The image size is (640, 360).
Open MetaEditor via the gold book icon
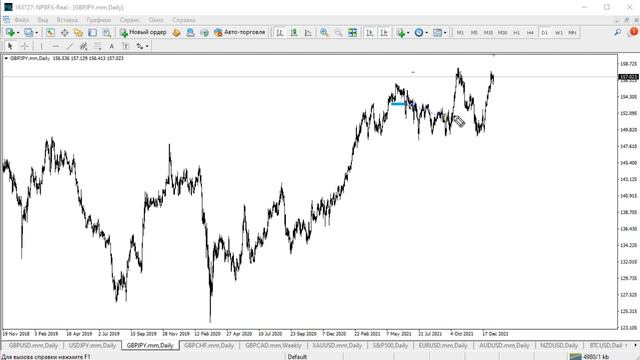(176, 33)
